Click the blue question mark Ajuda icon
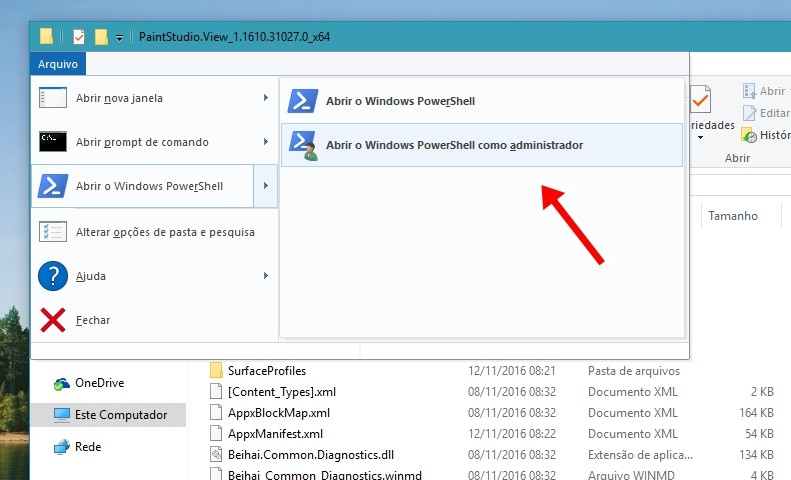This screenshot has height=480, width=791. pos(53,276)
